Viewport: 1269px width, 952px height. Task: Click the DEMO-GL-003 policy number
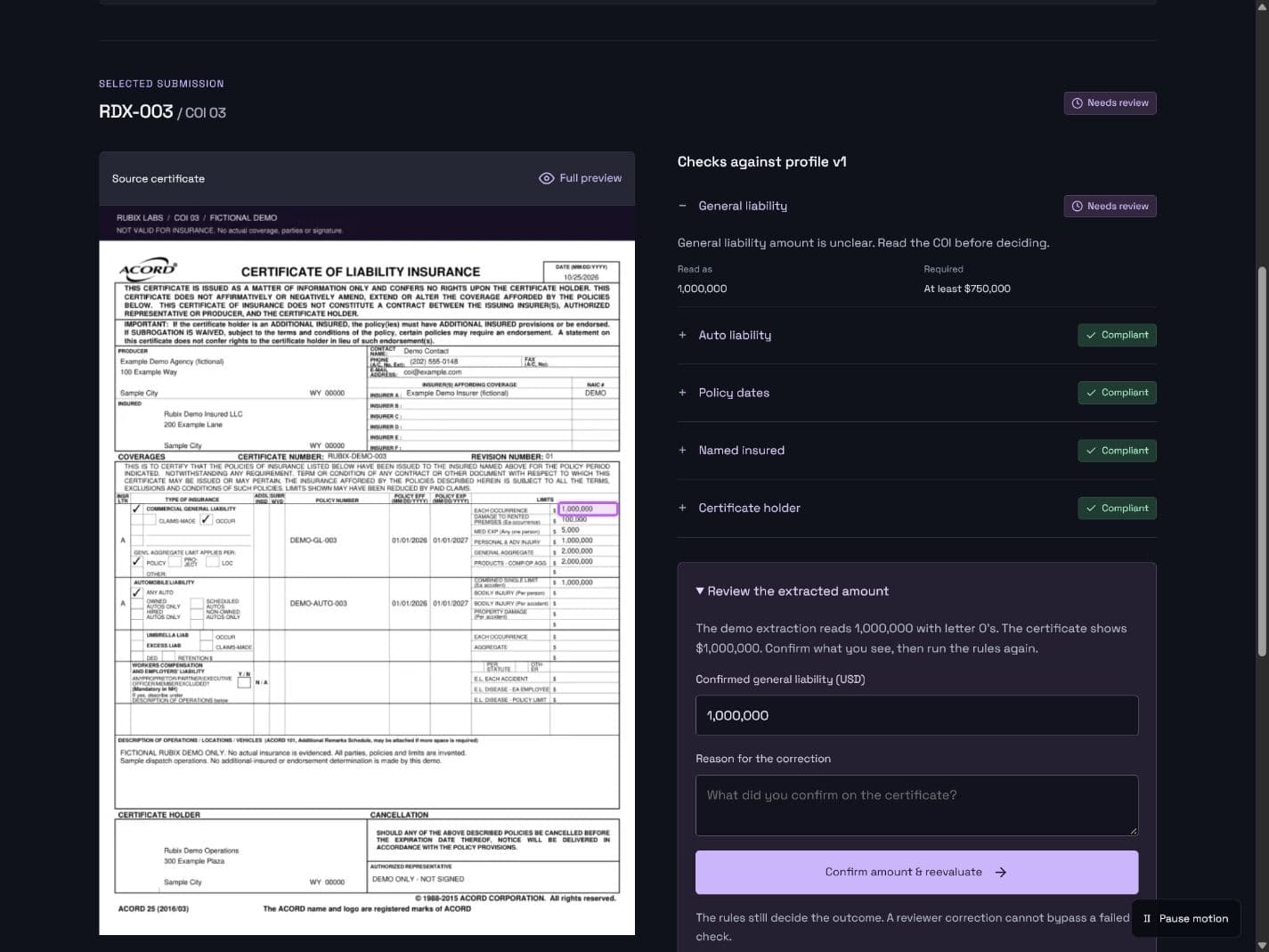click(313, 541)
